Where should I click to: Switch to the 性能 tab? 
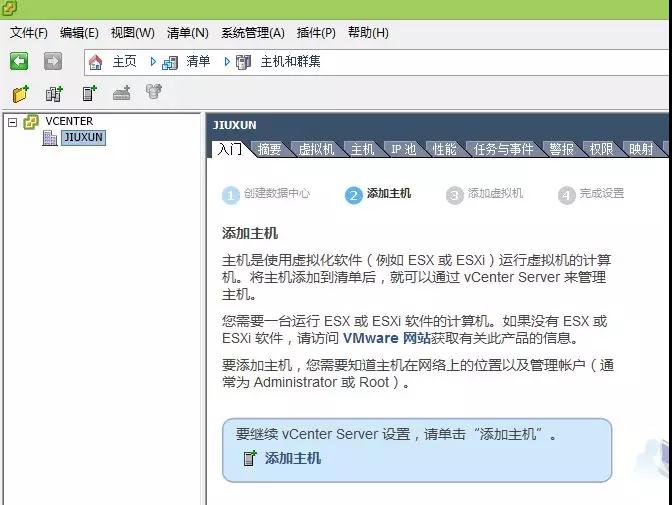[x=444, y=149]
